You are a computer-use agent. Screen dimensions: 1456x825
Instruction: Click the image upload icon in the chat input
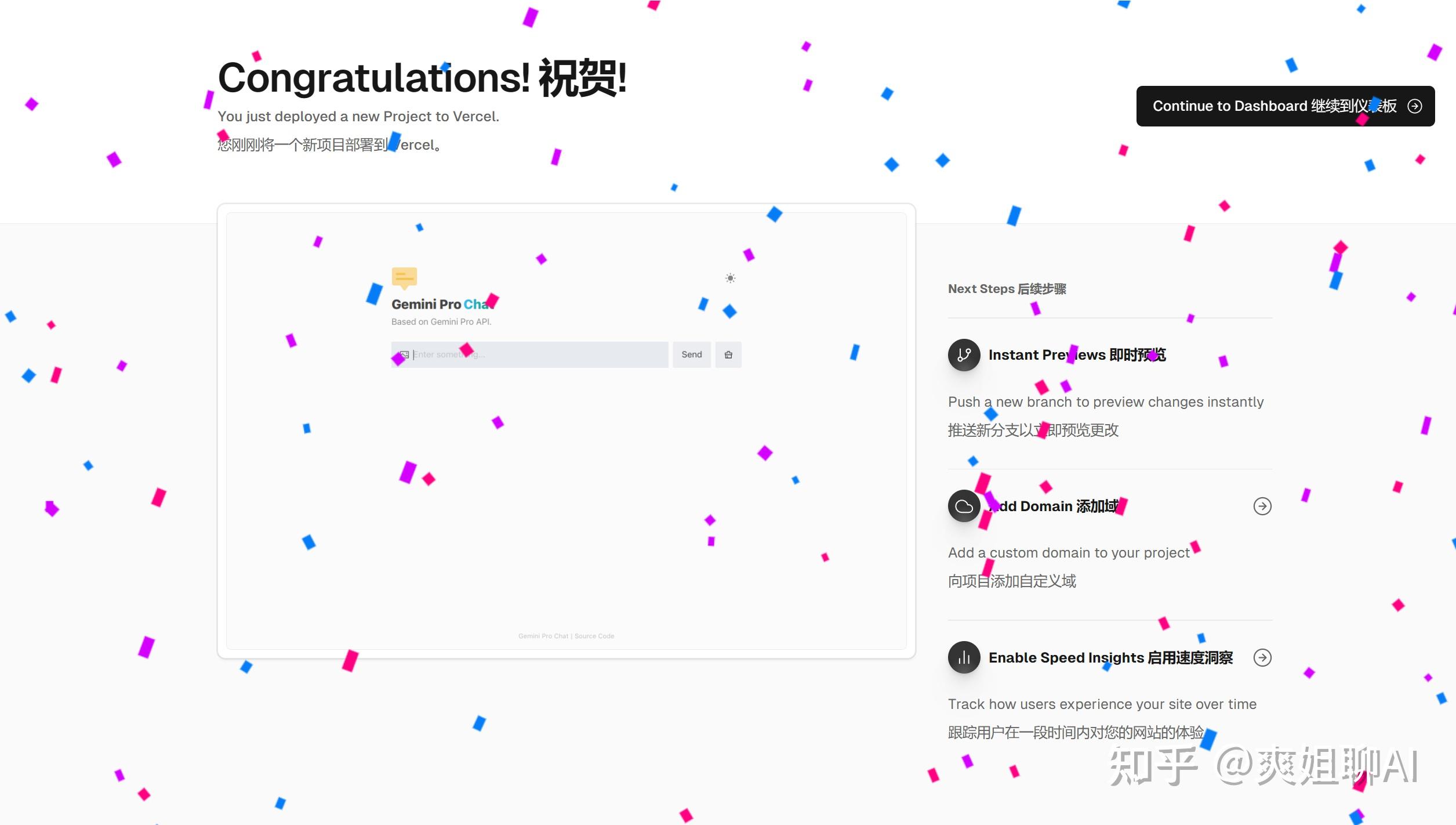[x=404, y=354]
